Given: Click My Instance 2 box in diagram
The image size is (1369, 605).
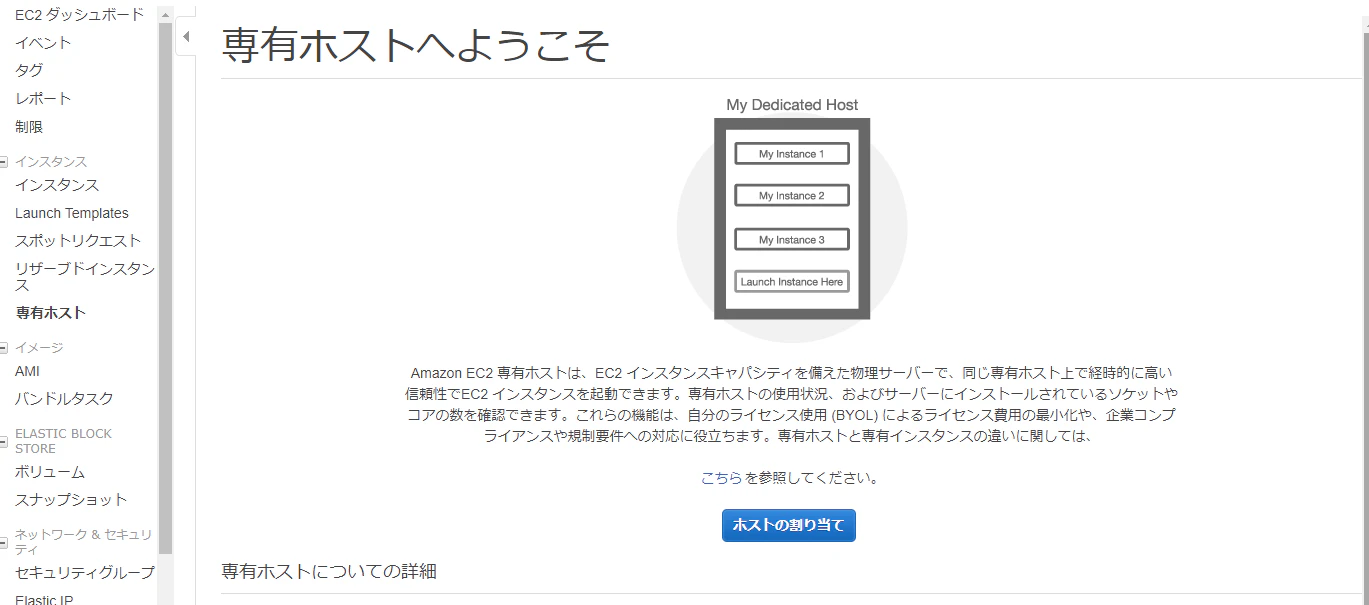Looking at the screenshot, I should point(792,196).
